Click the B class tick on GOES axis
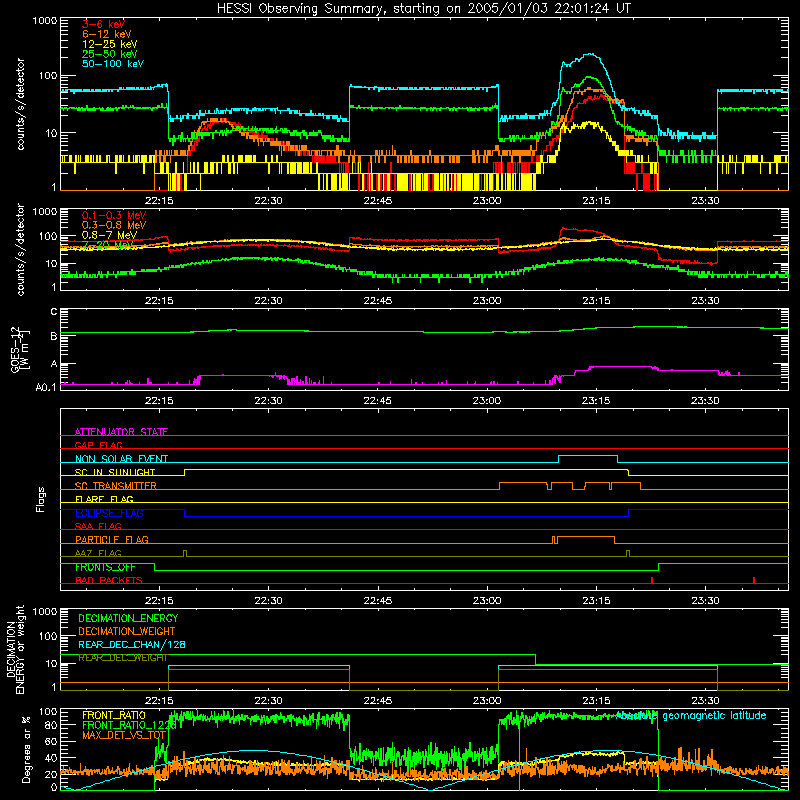 [54, 337]
